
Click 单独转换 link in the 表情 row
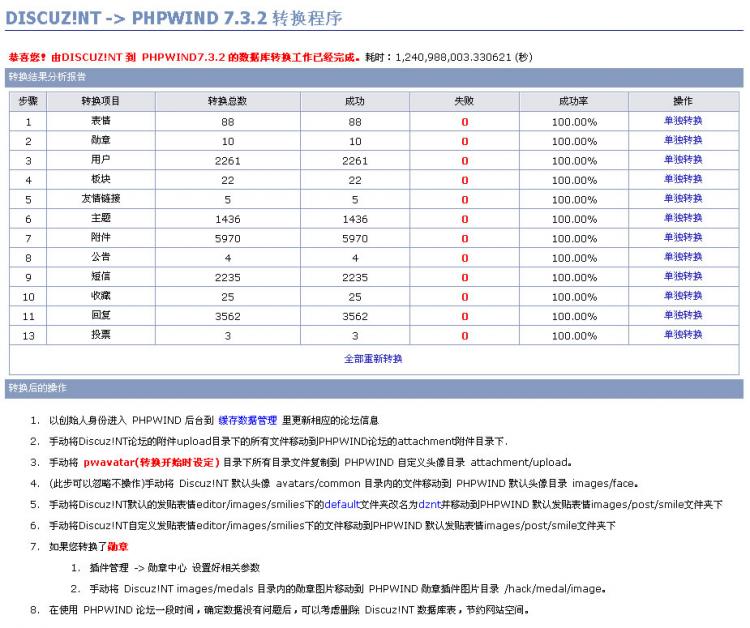click(683, 121)
